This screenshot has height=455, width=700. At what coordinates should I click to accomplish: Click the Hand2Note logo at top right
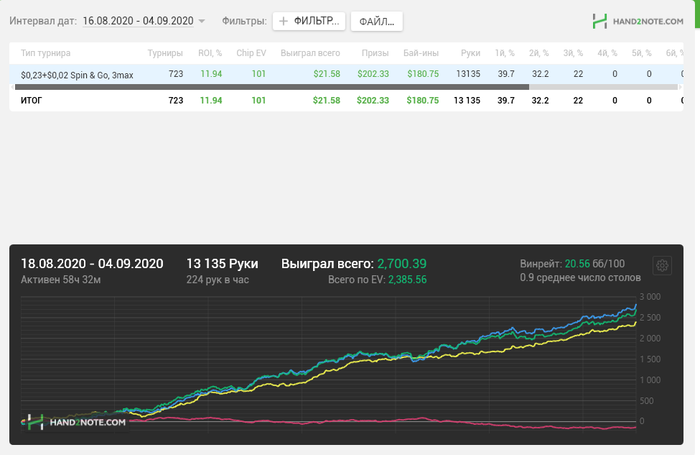tap(638, 21)
